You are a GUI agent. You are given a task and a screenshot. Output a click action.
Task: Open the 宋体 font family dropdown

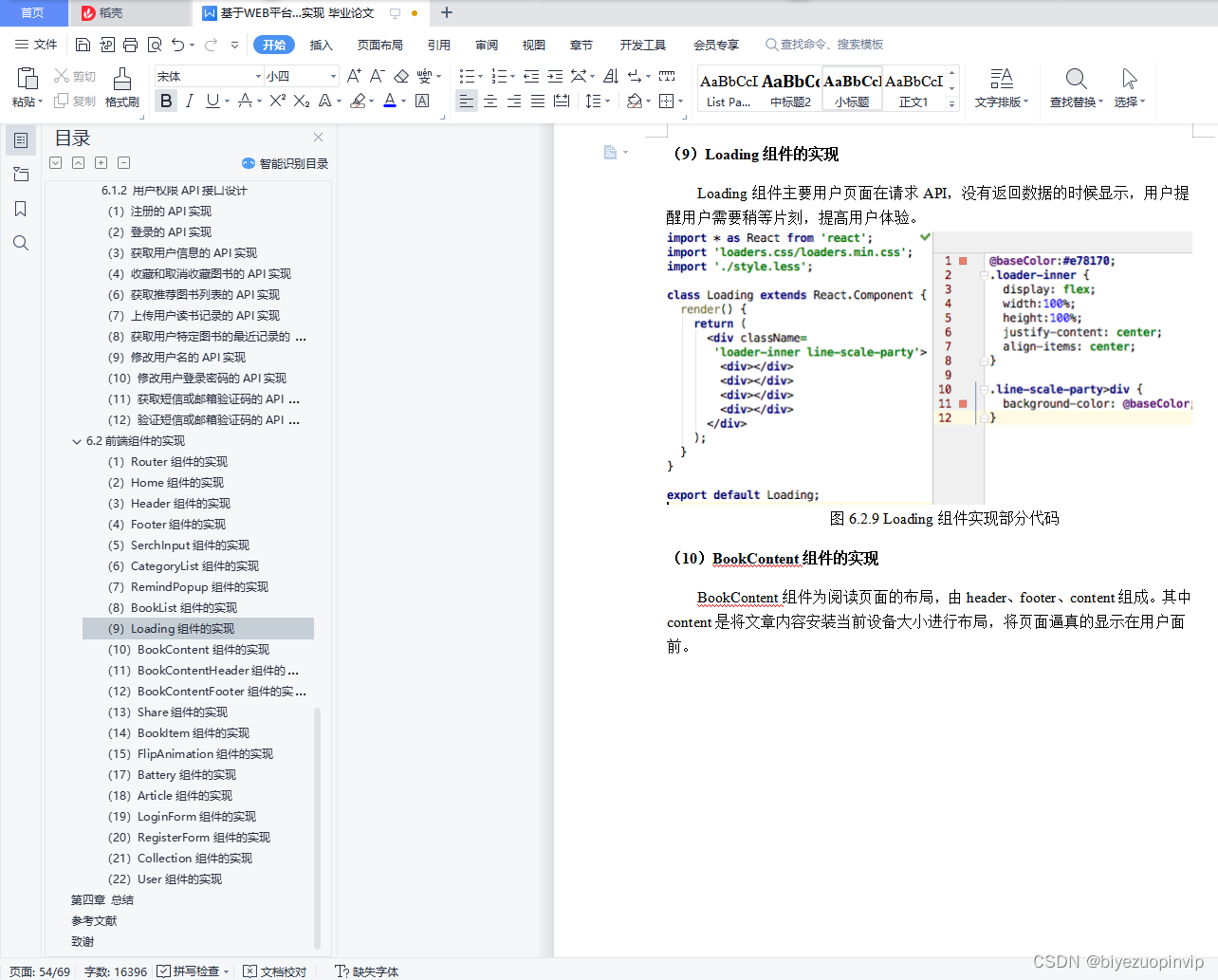pyautogui.click(x=260, y=76)
